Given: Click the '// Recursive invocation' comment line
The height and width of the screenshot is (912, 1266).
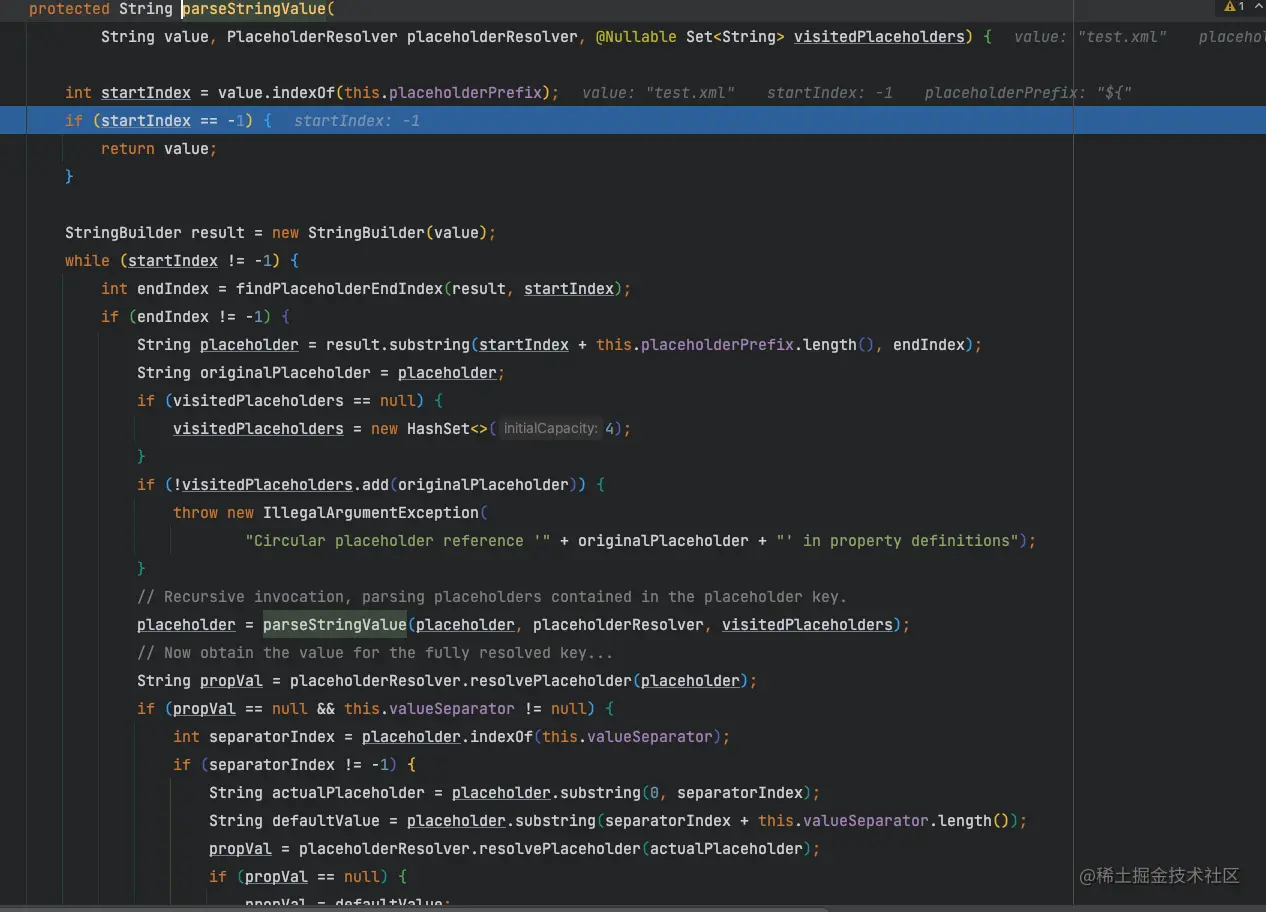Looking at the screenshot, I should coord(492,596).
